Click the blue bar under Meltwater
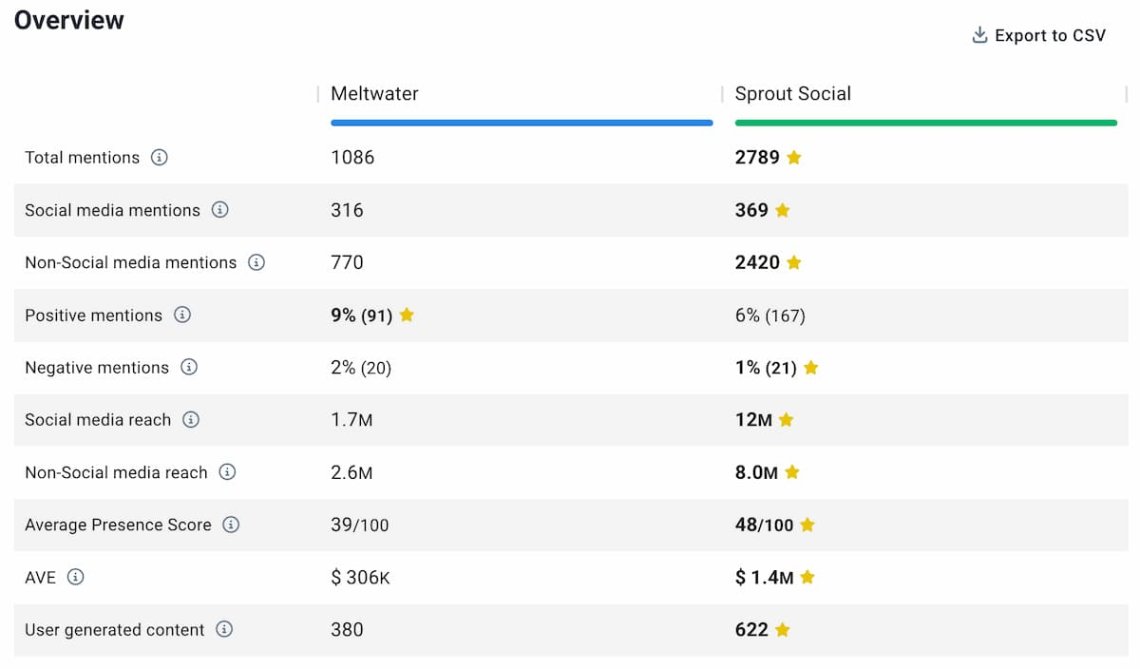 click(521, 121)
